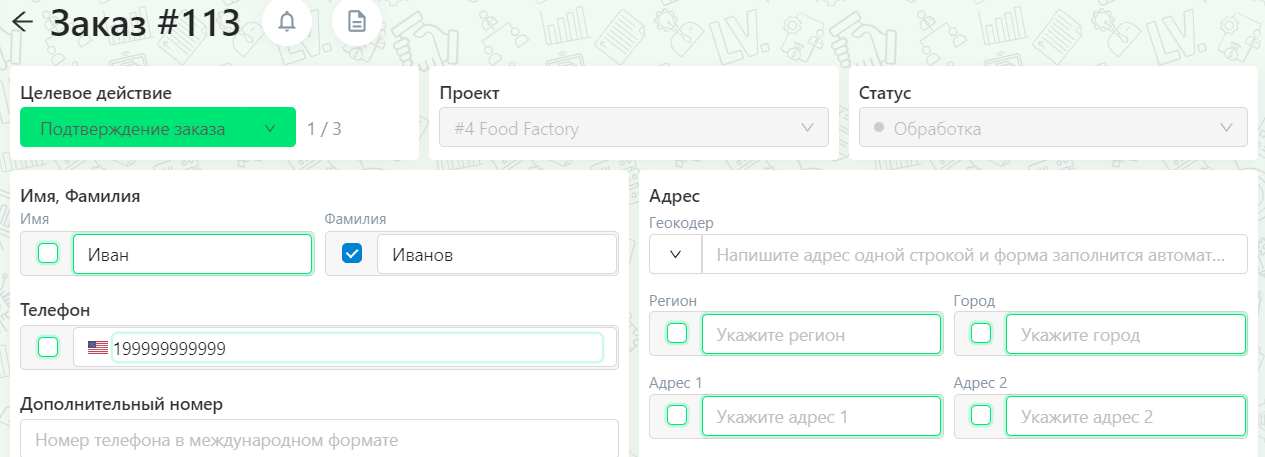Toggle the Адрес 2 checkbox
This screenshot has width=1265, height=457.
point(981,415)
